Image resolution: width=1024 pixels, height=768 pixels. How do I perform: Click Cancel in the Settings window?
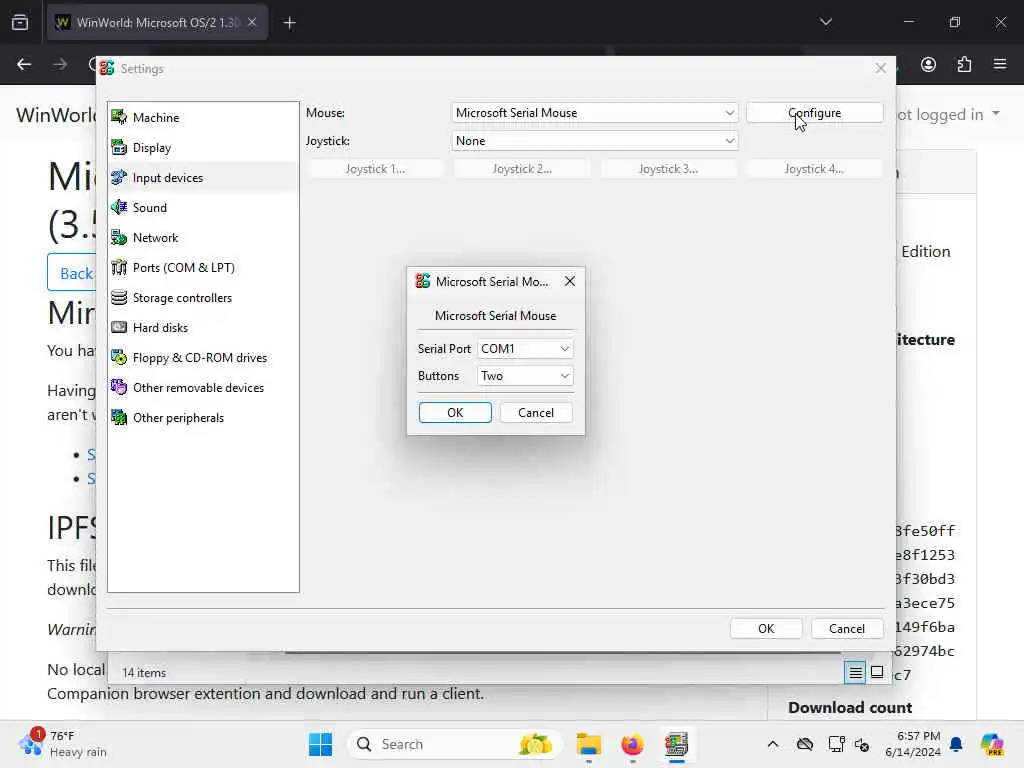click(x=846, y=628)
